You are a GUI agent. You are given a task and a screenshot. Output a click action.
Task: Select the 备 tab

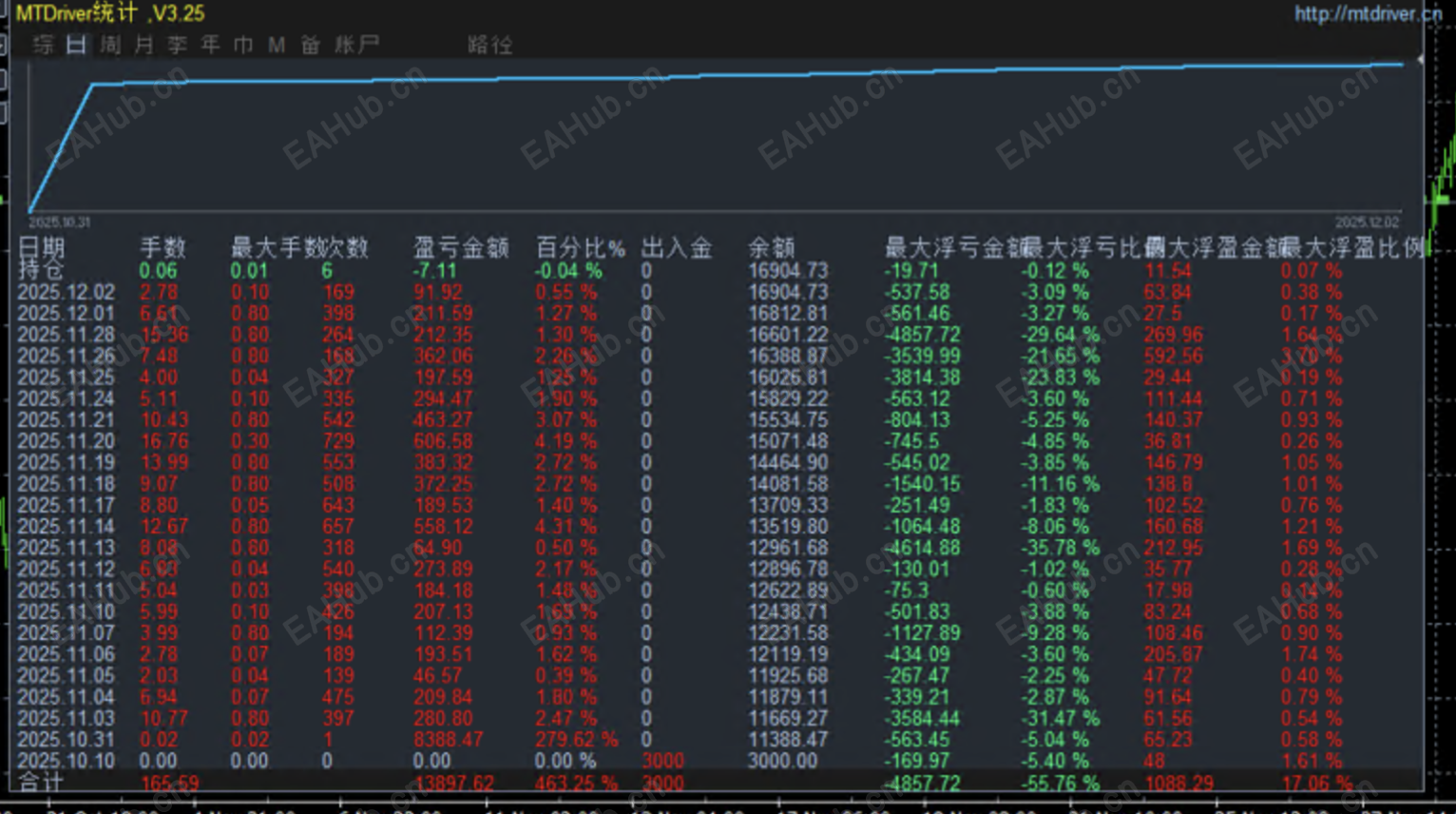(310, 45)
